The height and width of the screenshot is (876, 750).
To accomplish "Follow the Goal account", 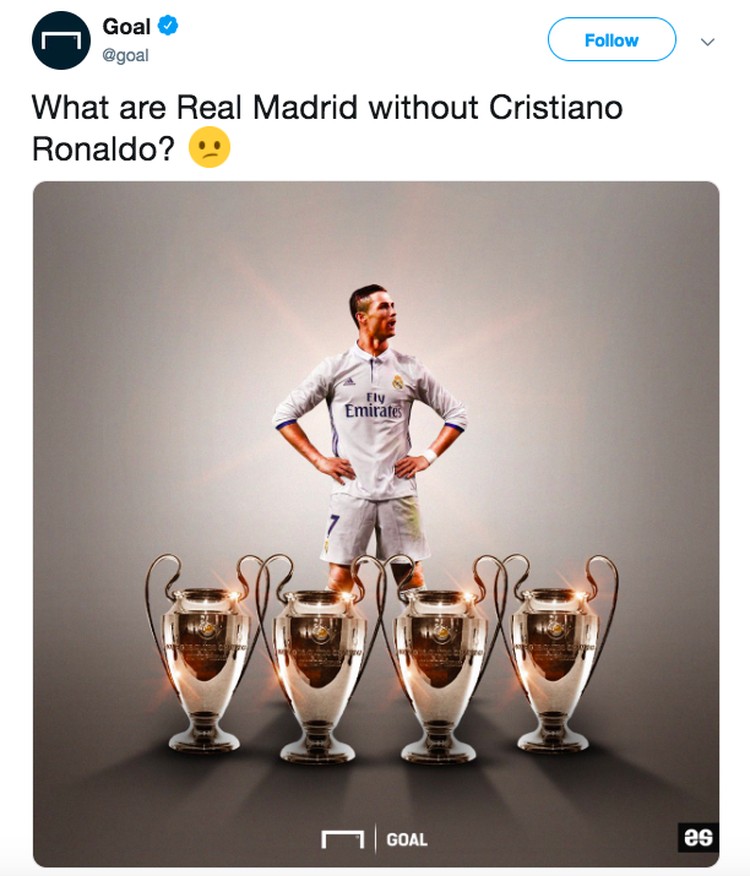I will 612,40.
